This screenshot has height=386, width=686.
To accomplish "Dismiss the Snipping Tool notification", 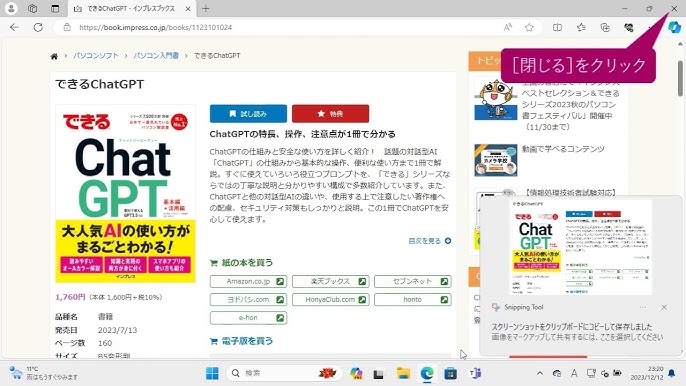I will (664, 307).
